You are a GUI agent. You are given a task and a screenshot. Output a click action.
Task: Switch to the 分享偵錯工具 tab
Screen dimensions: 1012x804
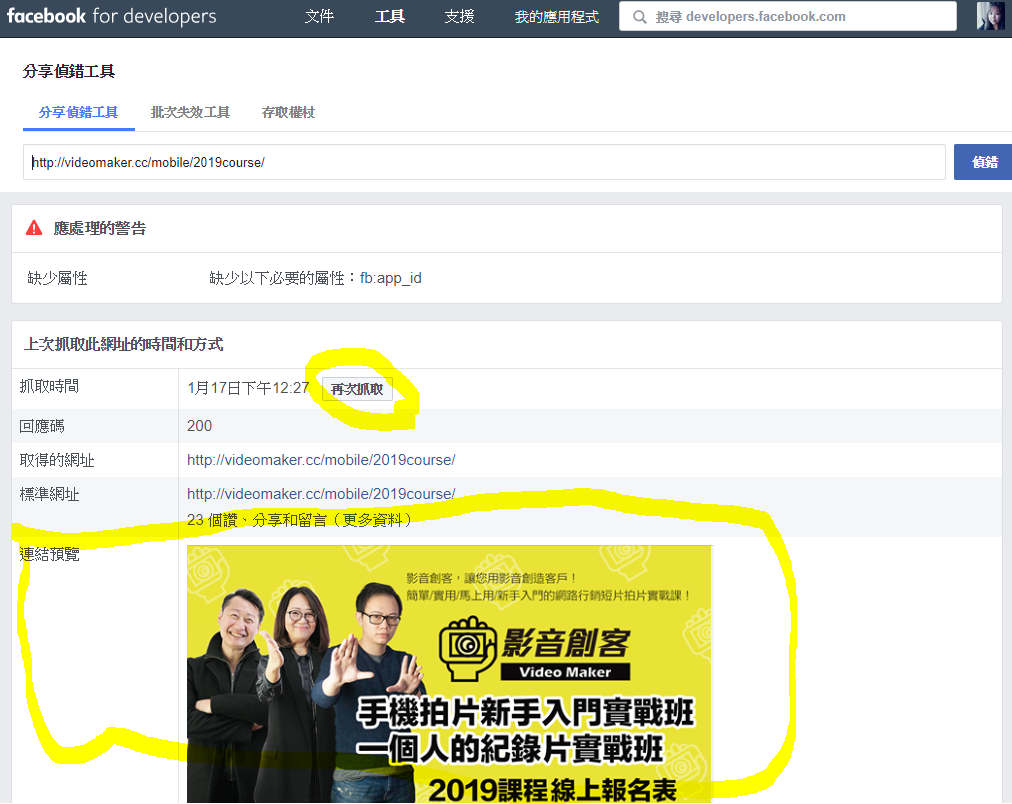[79, 112]
